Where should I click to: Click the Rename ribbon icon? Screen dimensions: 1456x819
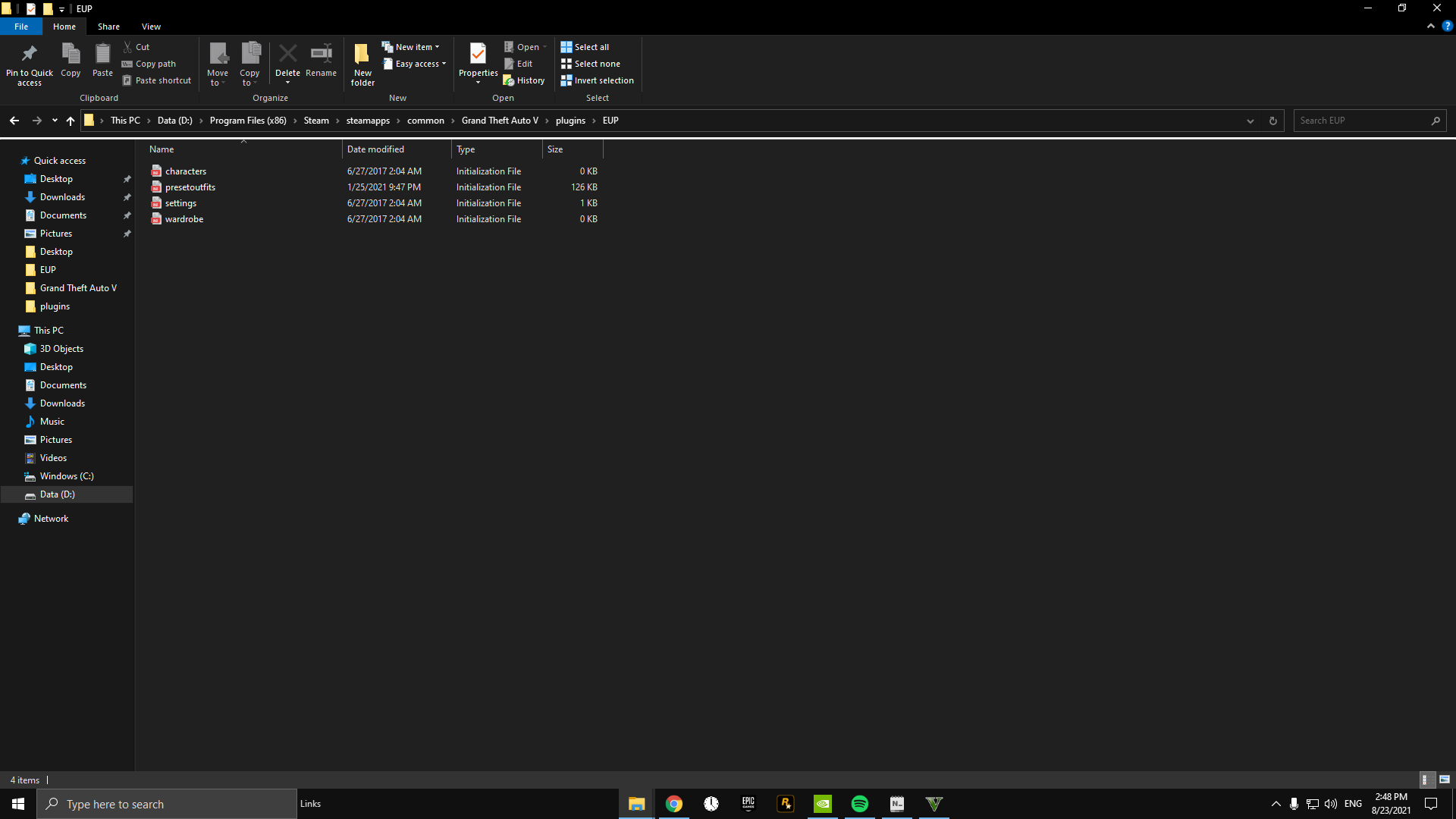321,55
